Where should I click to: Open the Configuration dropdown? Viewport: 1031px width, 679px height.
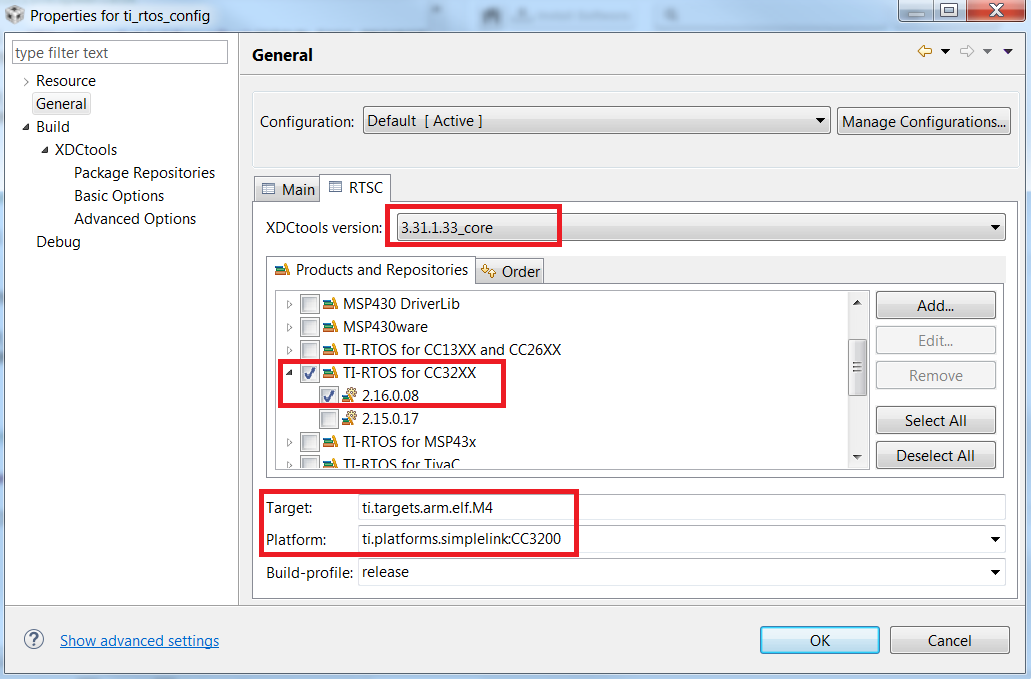point(596,121)
